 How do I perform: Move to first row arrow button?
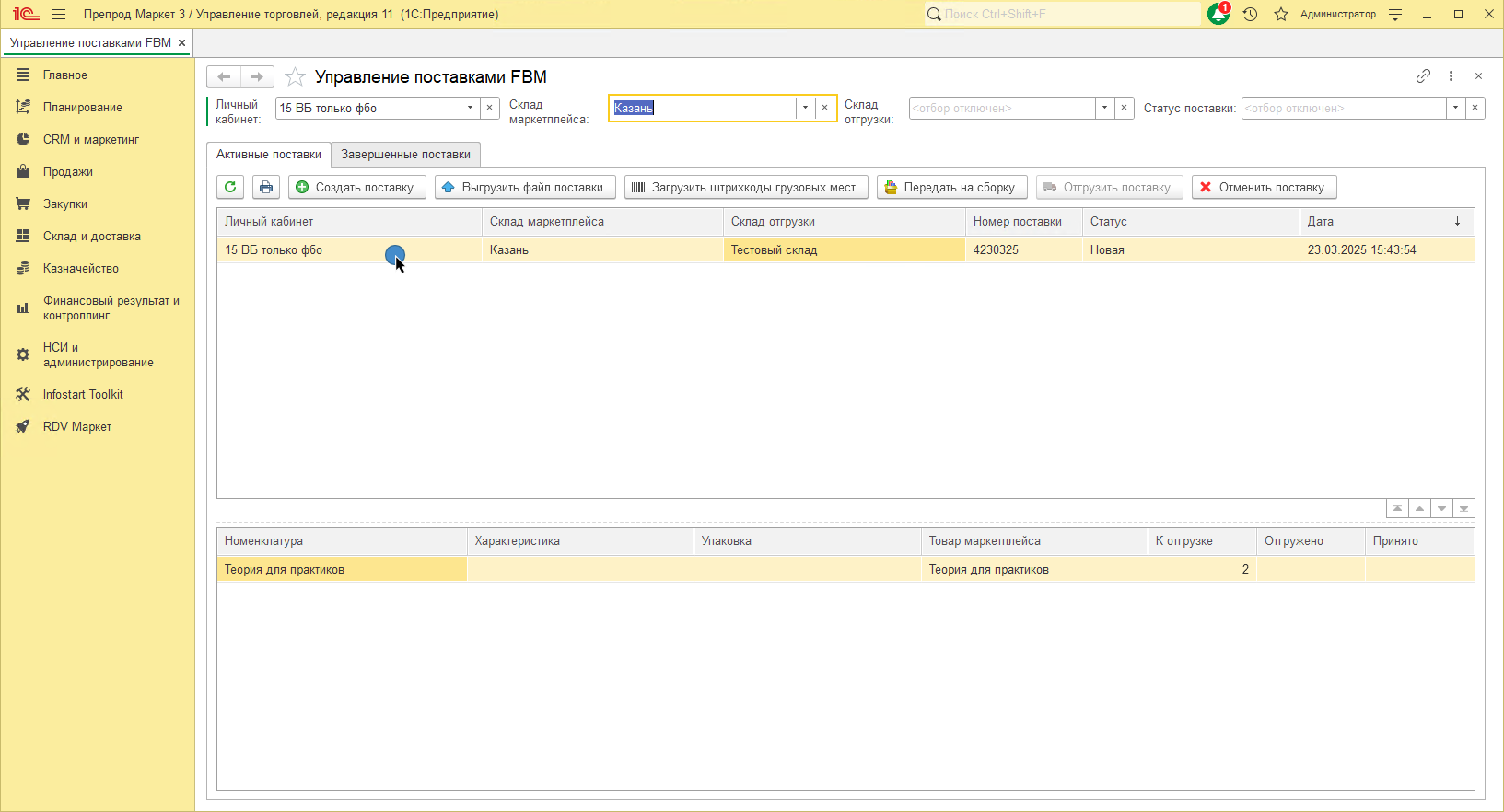coord(1397,508)
